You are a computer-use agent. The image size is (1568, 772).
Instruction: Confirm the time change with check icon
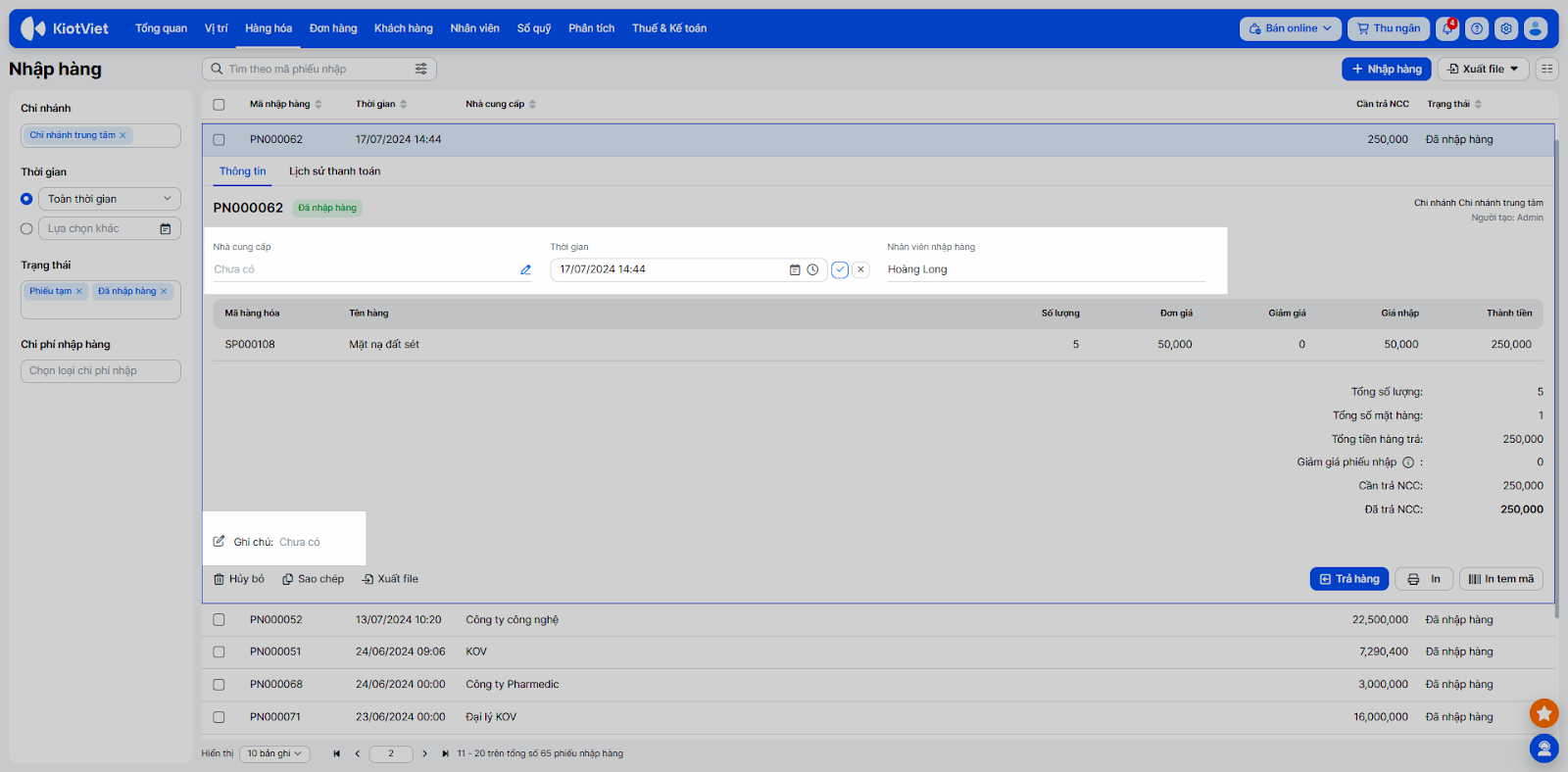(840, 269)
